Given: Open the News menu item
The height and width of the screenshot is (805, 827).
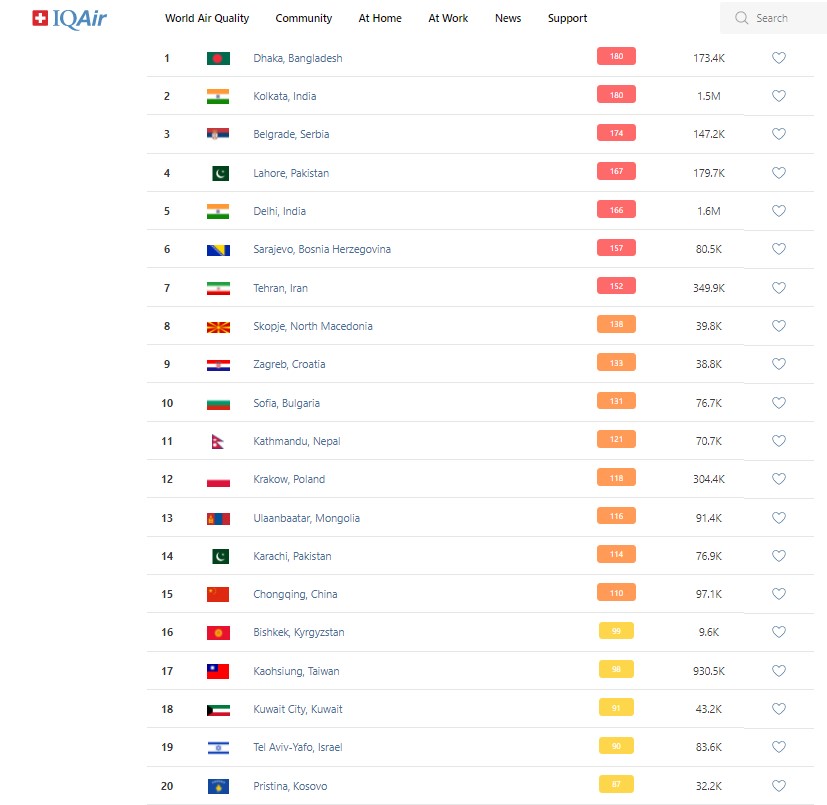Looking at the screenshot, I should 508,18.
